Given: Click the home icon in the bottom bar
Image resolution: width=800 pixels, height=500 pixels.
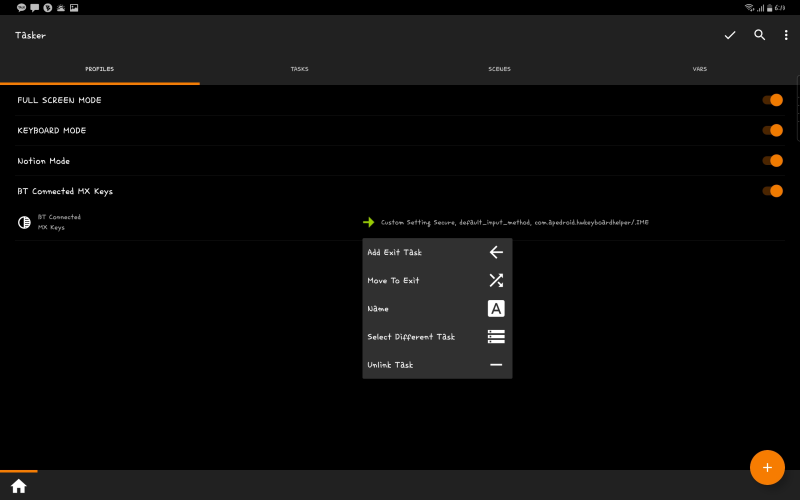Looking at the screenshot, I should [19, 486].
